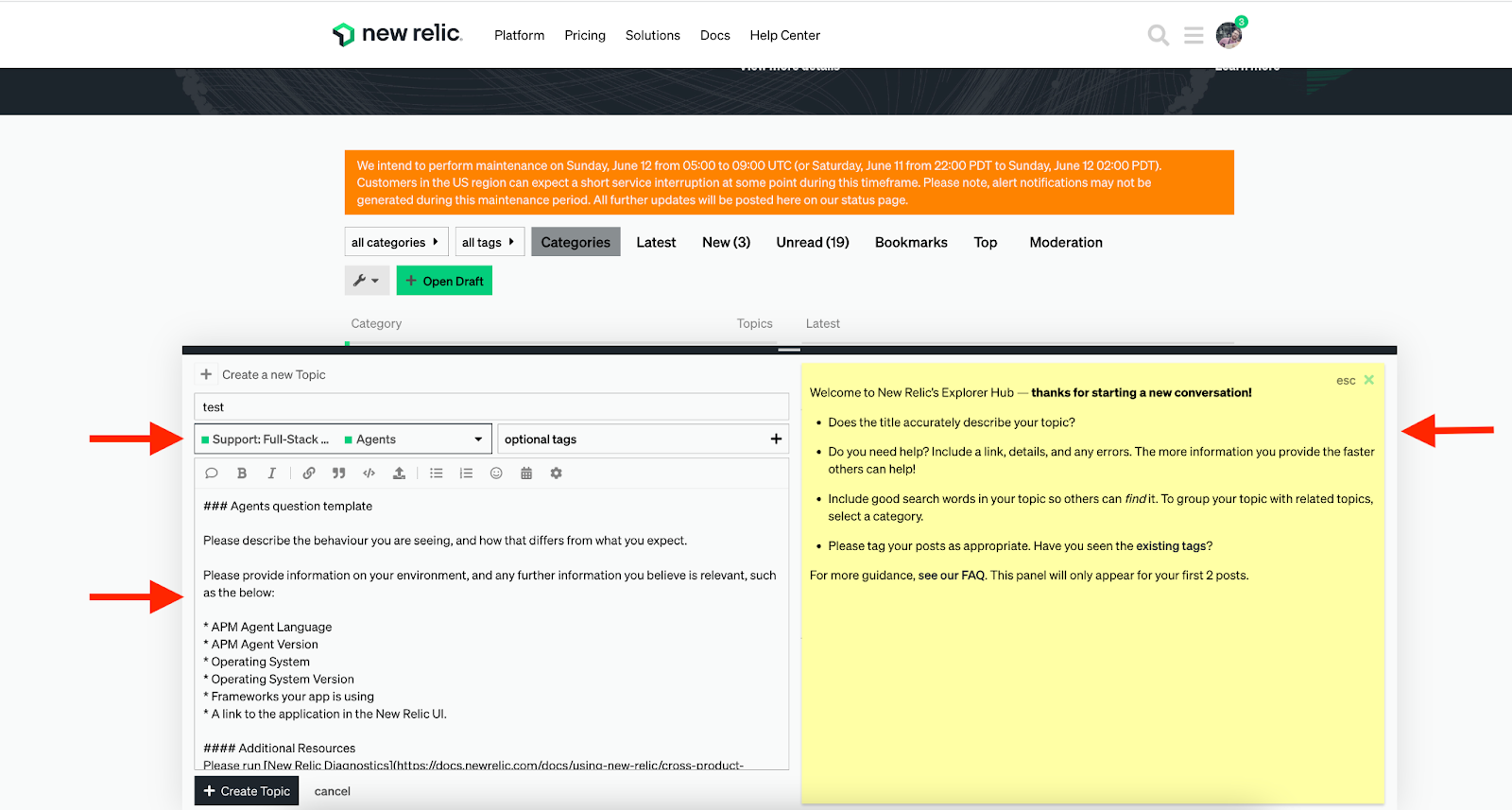
Task: Expand the all categories filter dropdown
Action: point(396,242)
